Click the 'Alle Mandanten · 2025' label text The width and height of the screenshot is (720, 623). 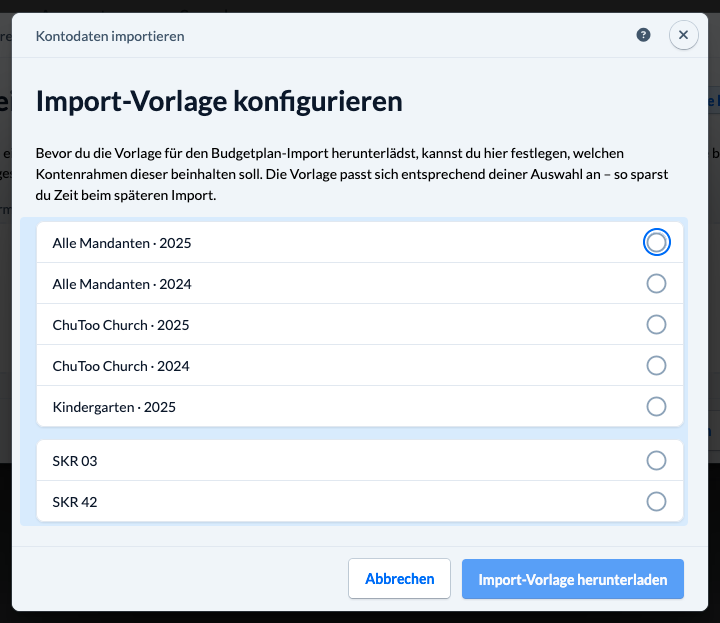pyautogui.click(x=122, y=243)
